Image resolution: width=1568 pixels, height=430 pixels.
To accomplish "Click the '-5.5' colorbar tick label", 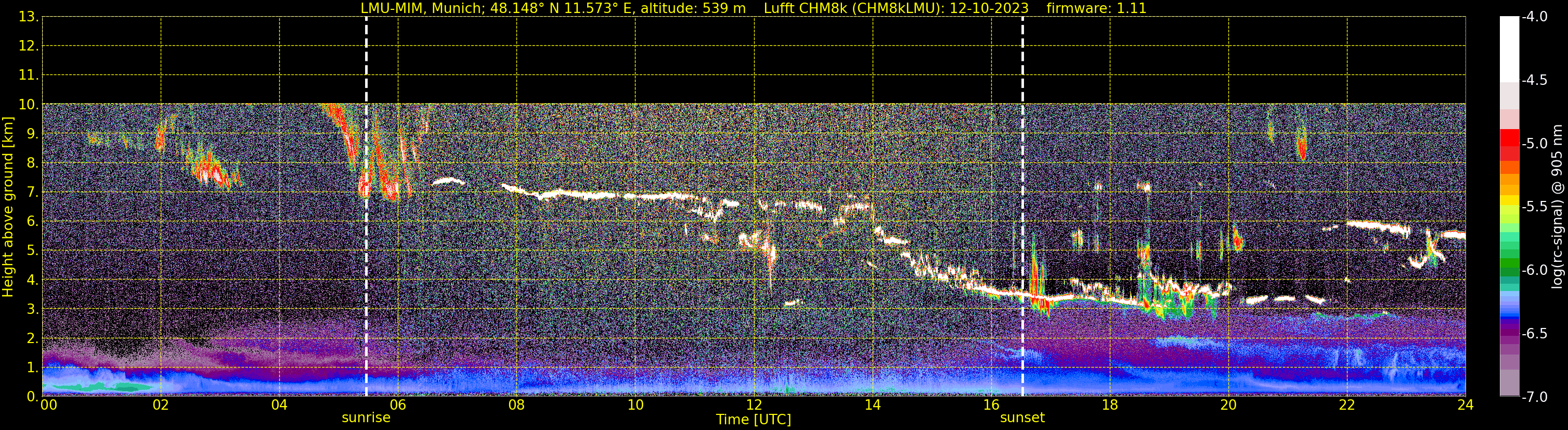I will tap(1535, 207).
